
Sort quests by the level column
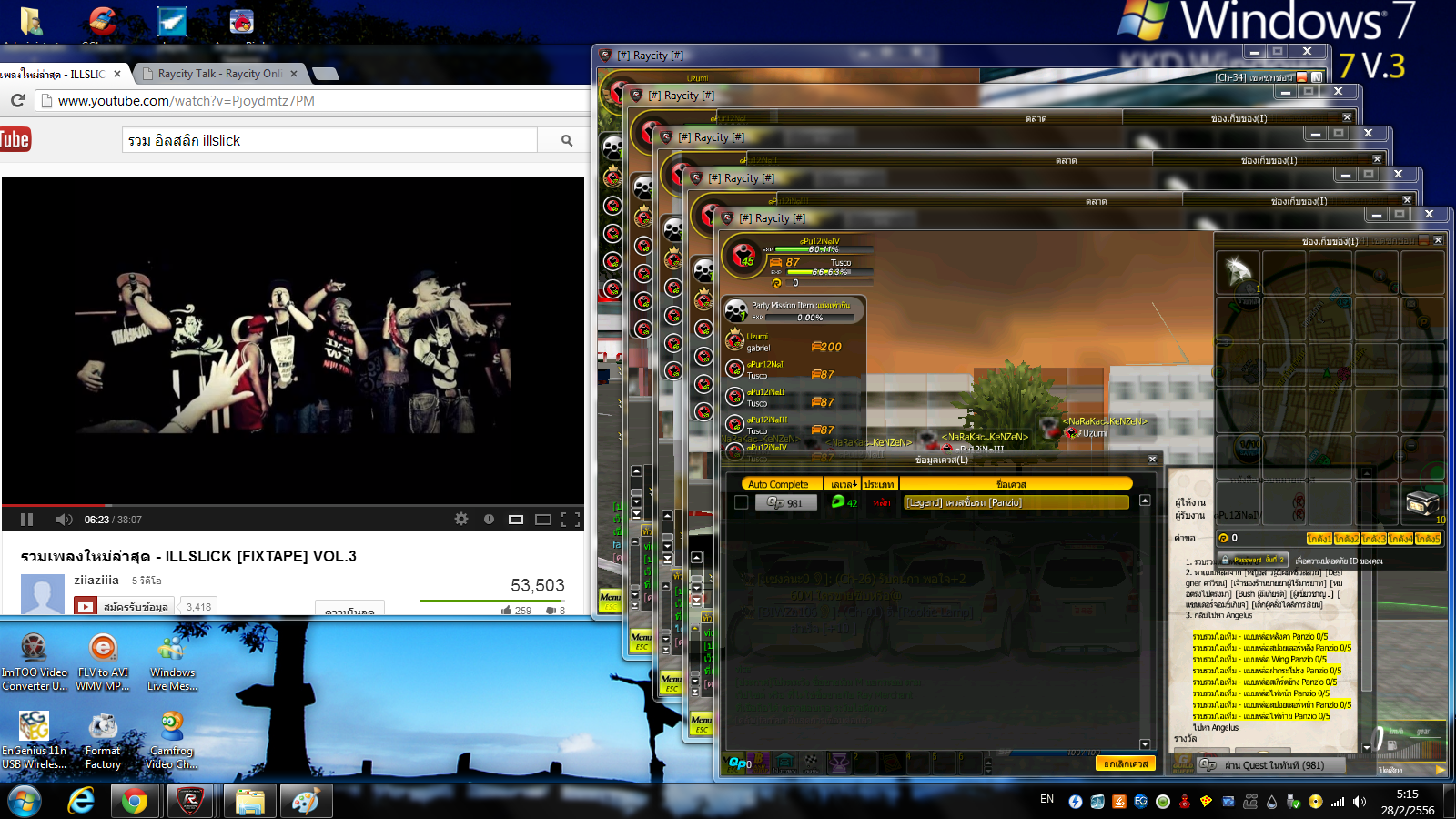click(x=843, y=484)
